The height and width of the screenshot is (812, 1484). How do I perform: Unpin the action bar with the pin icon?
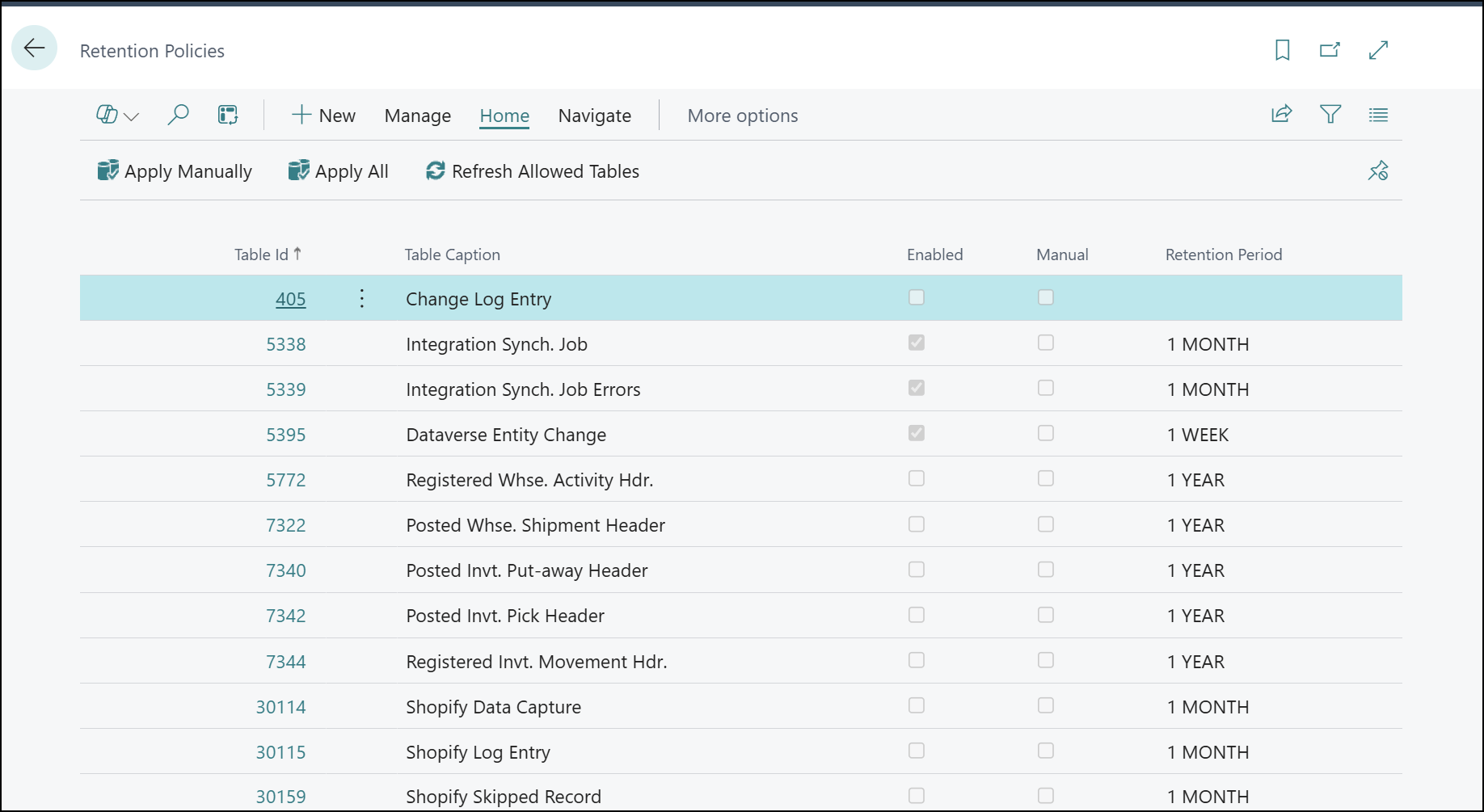pyautogui.click(x=1378, y=170)
